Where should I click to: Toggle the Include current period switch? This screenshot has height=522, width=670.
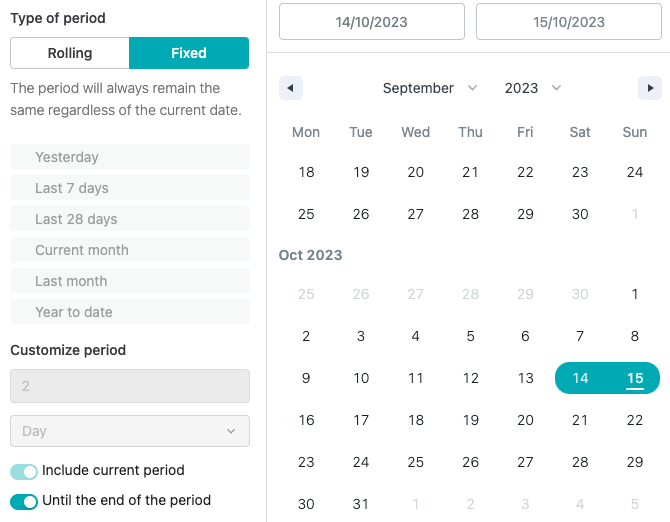24,472
